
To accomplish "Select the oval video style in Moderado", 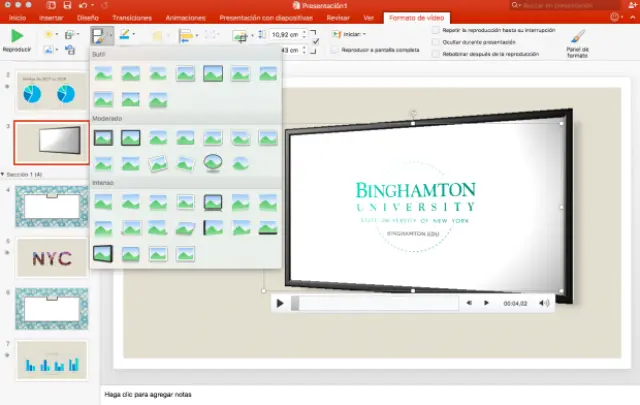I will (212, 162).
